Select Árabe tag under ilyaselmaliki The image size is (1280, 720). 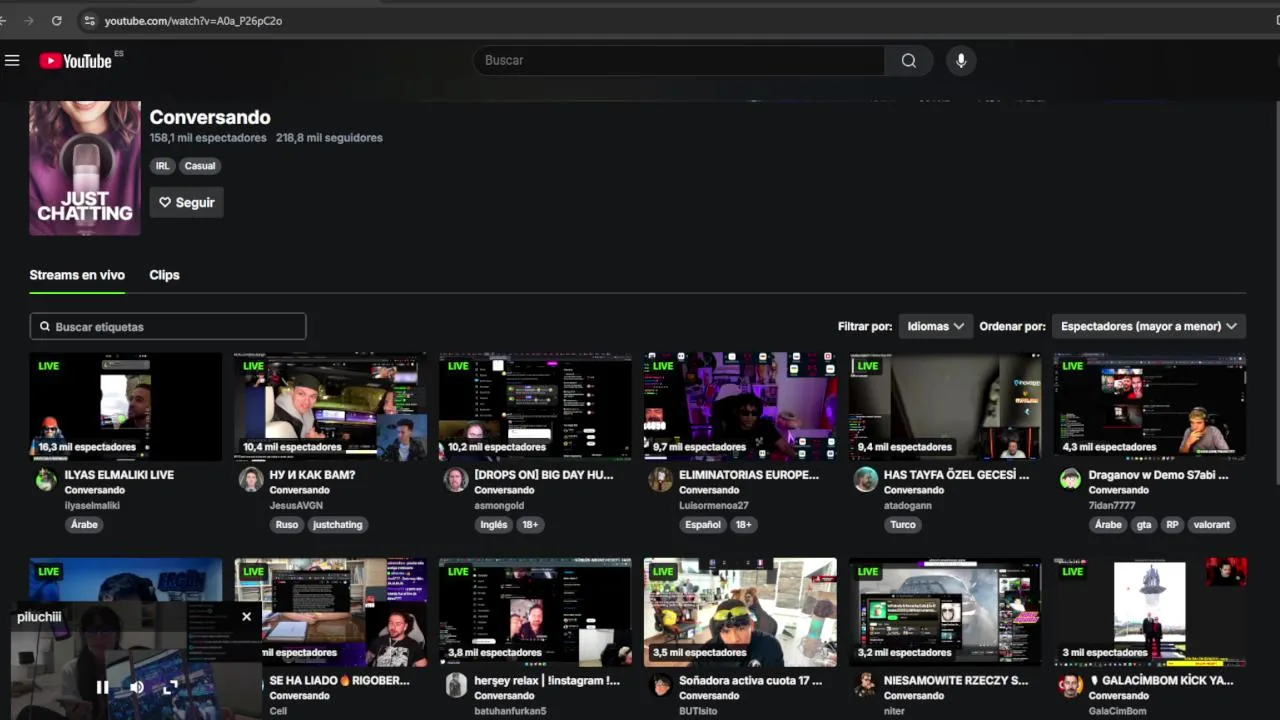85,525
